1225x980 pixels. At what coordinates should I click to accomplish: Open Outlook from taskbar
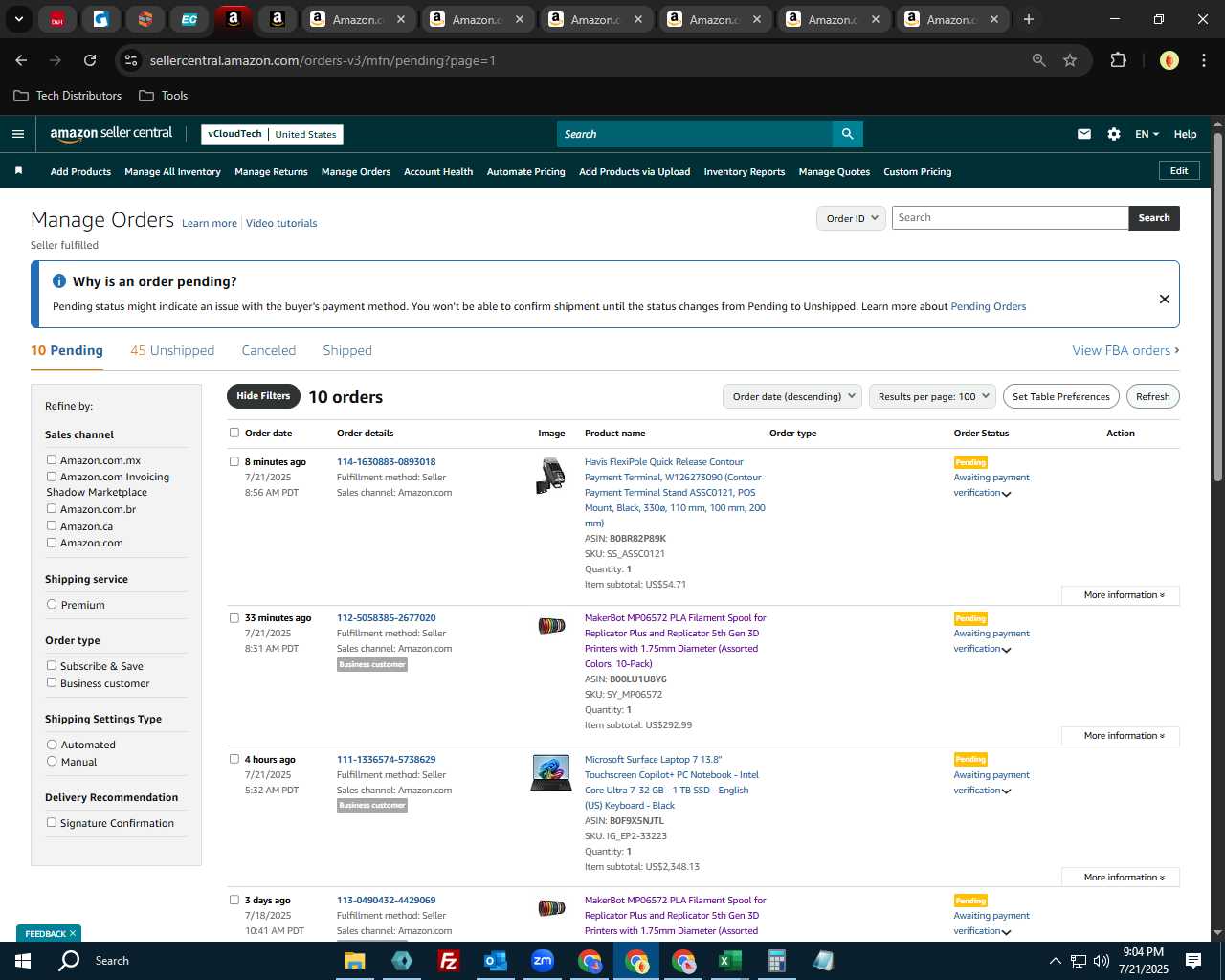point(495,961)
